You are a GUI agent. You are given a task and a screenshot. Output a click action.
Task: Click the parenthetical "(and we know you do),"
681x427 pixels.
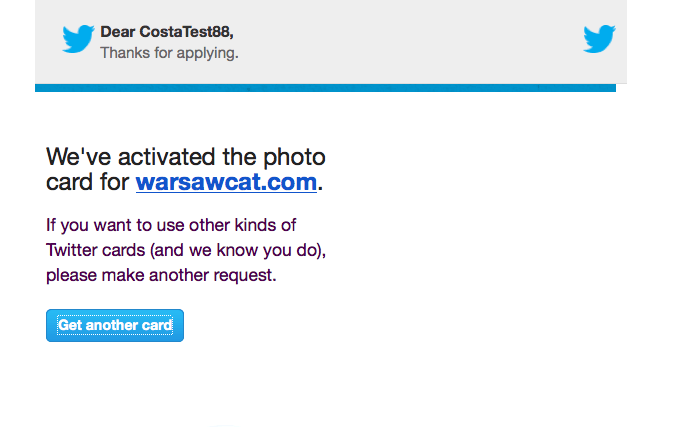[238, 251]
